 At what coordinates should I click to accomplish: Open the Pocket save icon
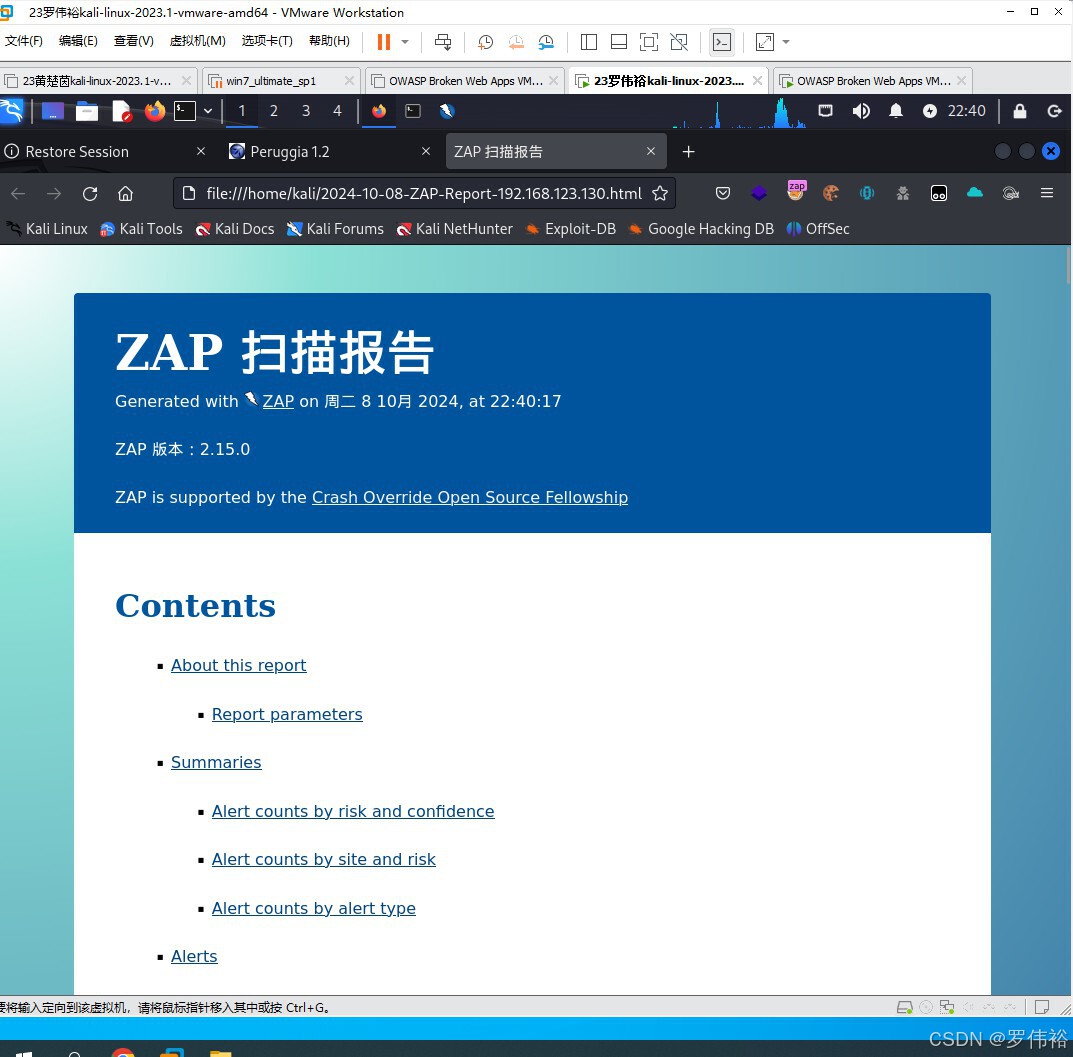(723, 194)
